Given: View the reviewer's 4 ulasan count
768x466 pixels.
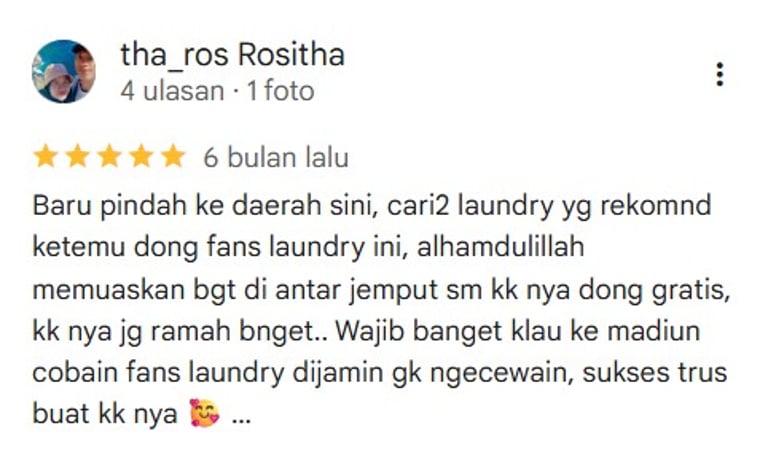Looking at the screenshot, I should tap(172, 91).
